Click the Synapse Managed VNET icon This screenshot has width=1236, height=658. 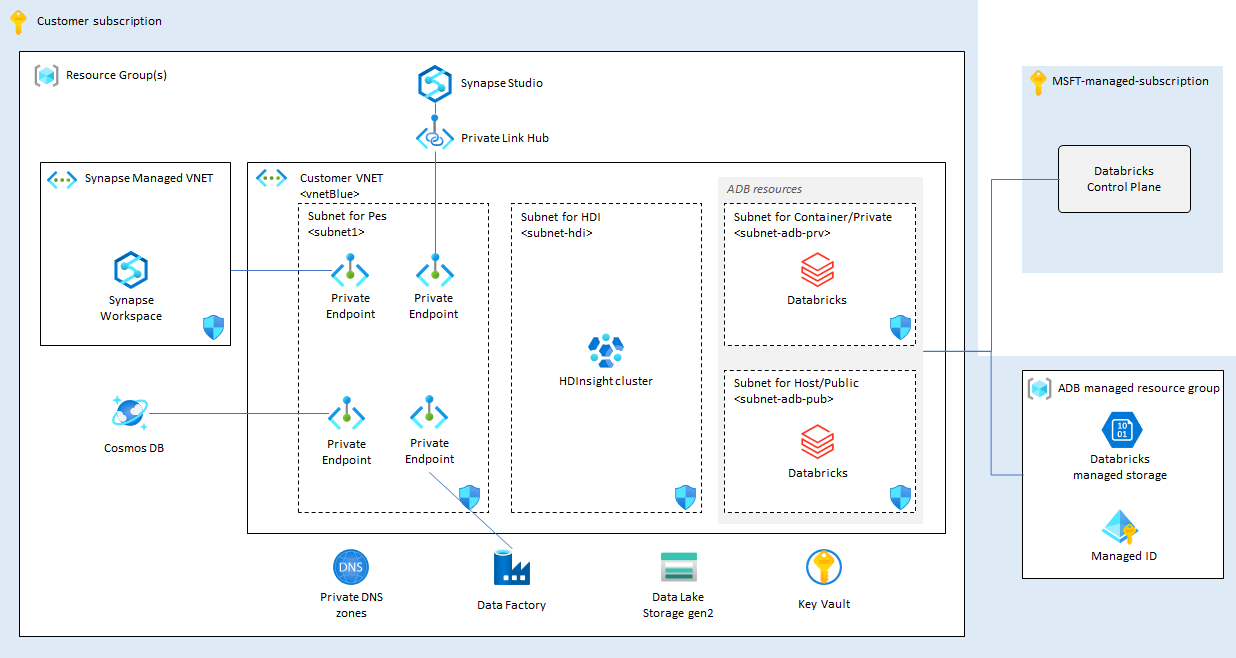pyautogui.click(x=62, y=179)
